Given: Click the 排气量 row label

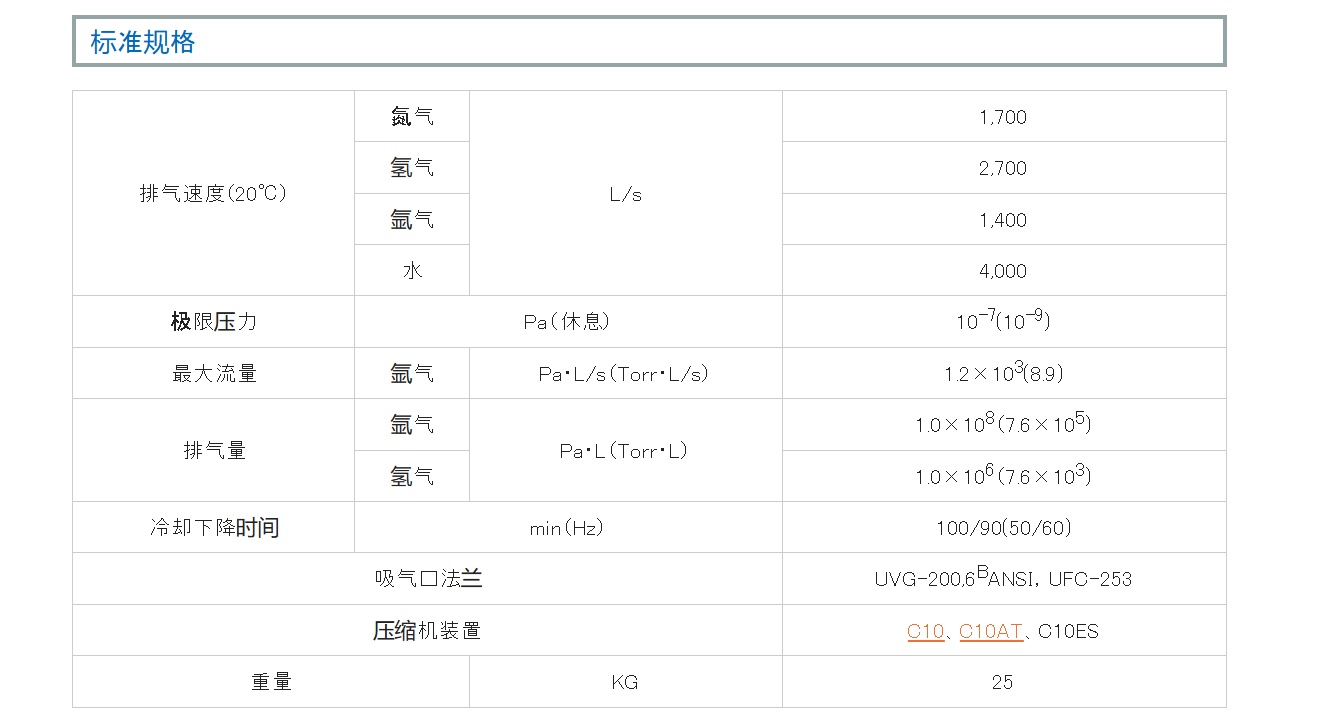Looking at the screenshot, I should [x=213, y=450].
